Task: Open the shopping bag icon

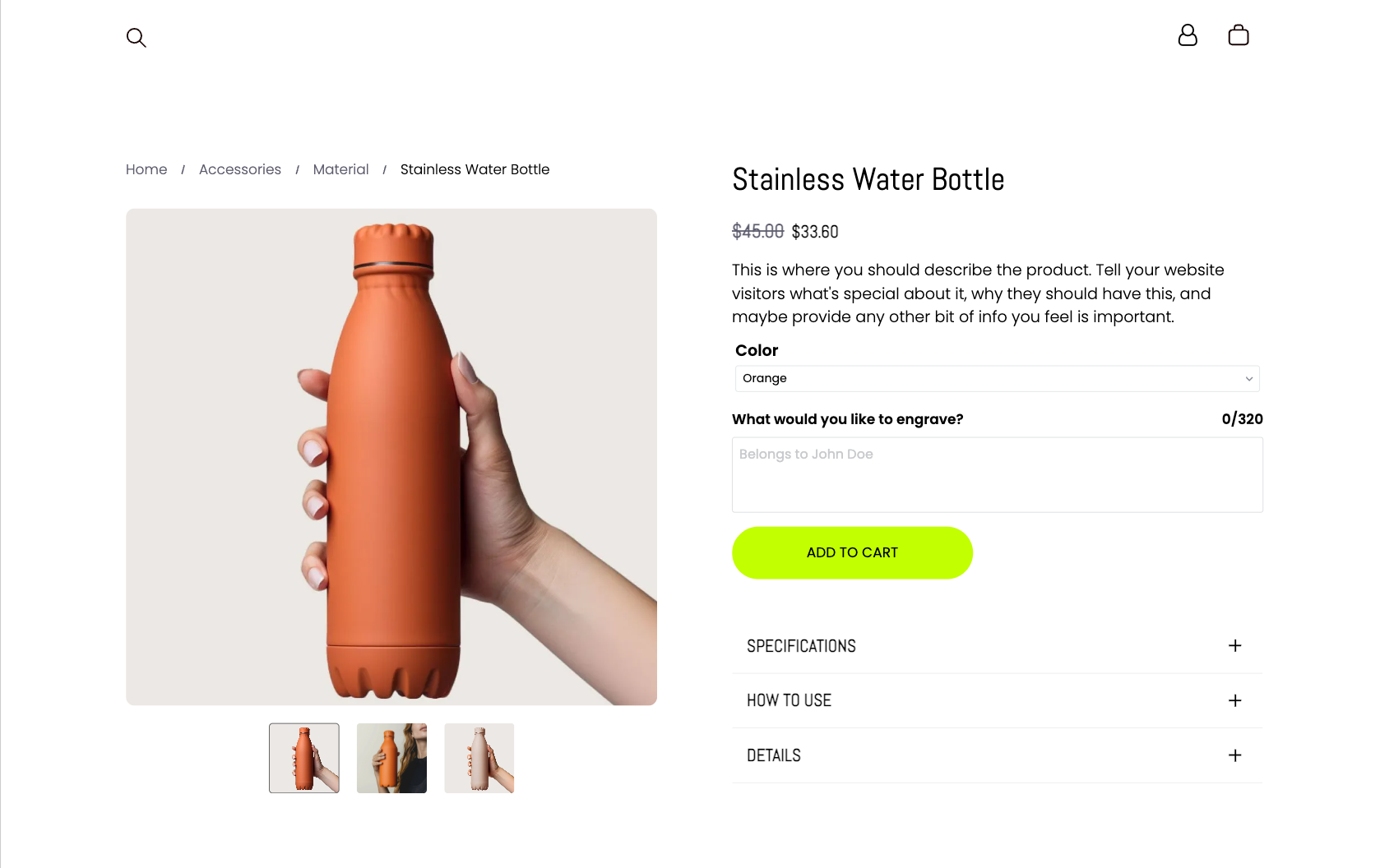Action: pyautogui.click(x=1239, y=35)
